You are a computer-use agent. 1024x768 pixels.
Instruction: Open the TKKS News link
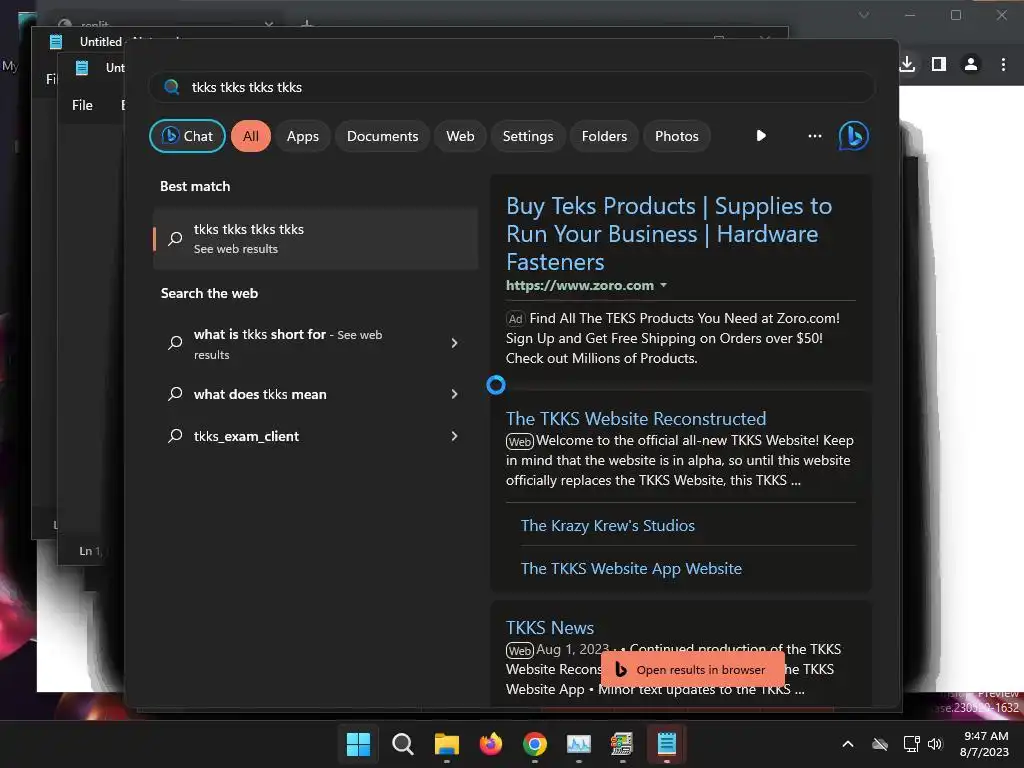pyautogui.click(x=550, y=628)
